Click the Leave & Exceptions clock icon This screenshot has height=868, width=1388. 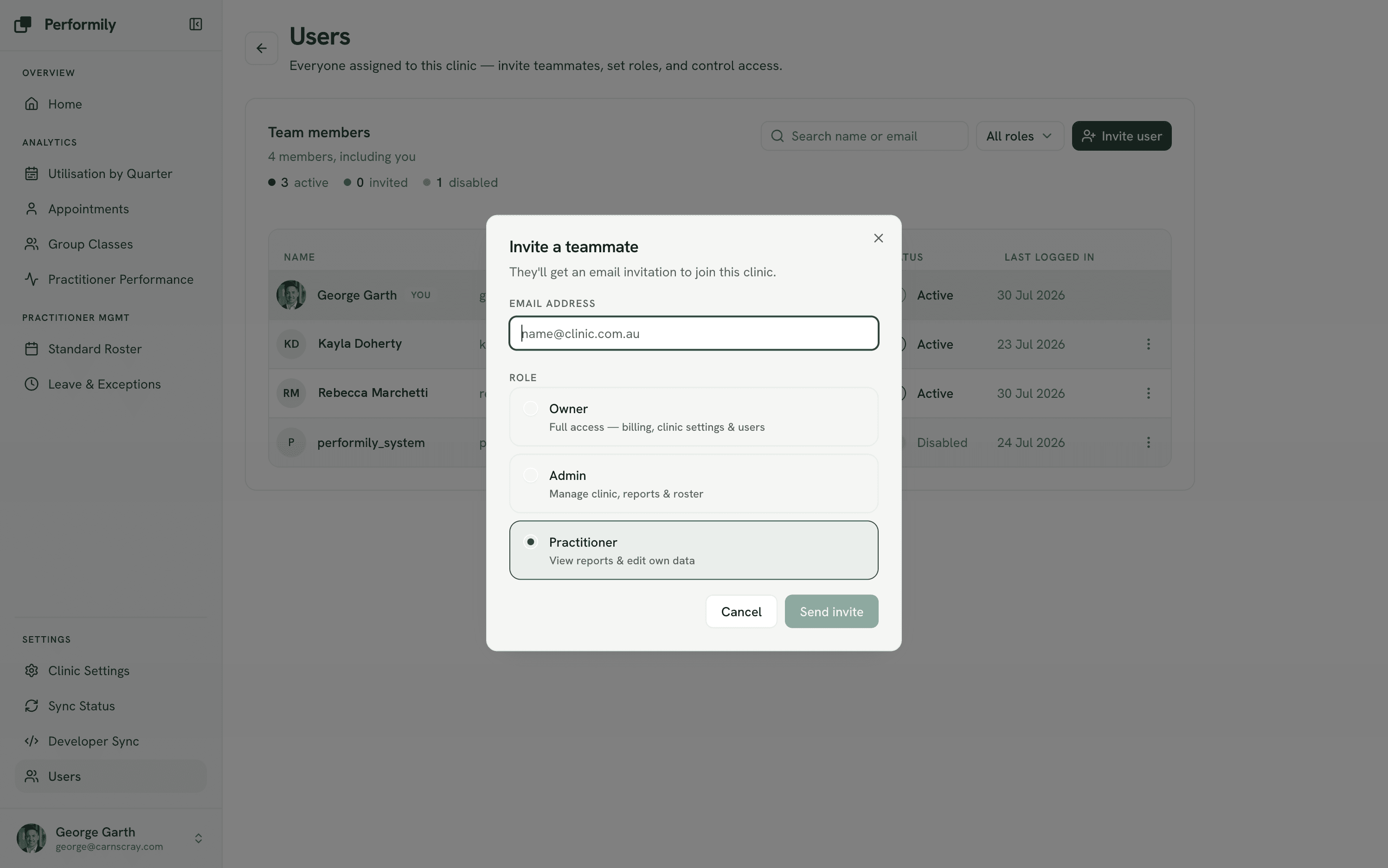[x=32, y=384]
